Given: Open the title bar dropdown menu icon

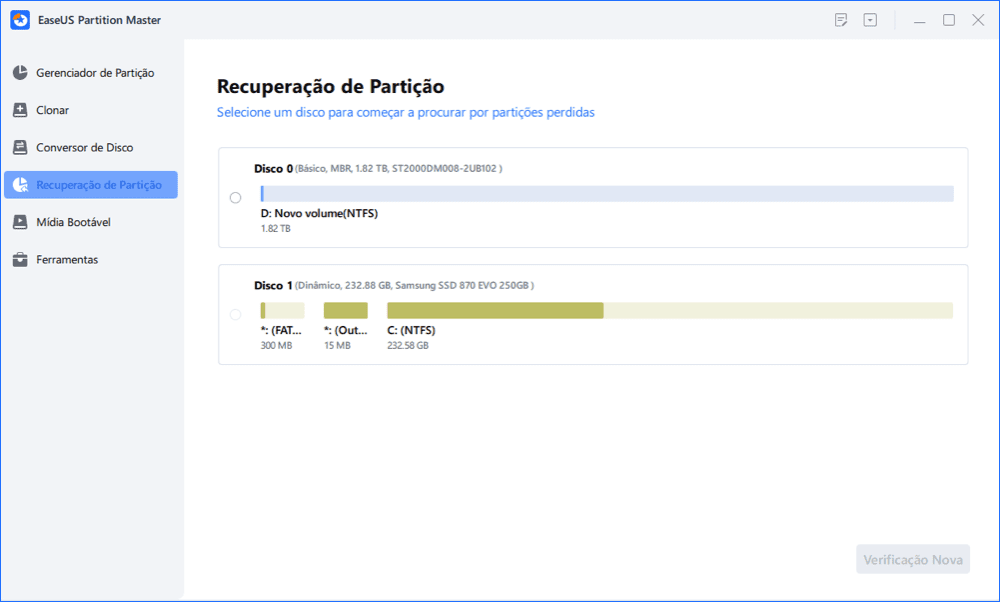Looking at the screenshot, I should point(871,20).
